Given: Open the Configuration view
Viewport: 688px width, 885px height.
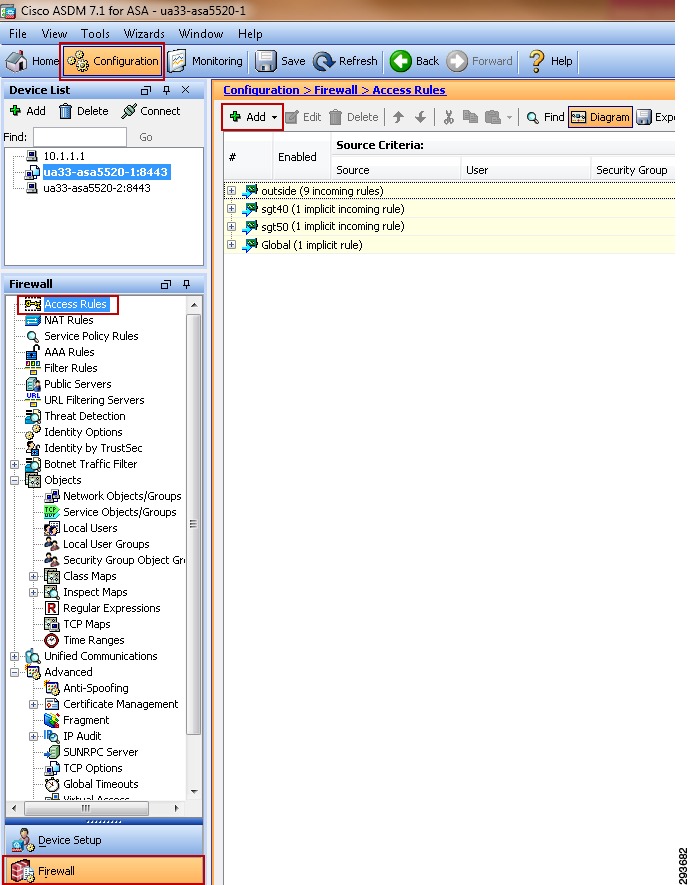Looking at the screenshot, I should click(x=113, y=61).
